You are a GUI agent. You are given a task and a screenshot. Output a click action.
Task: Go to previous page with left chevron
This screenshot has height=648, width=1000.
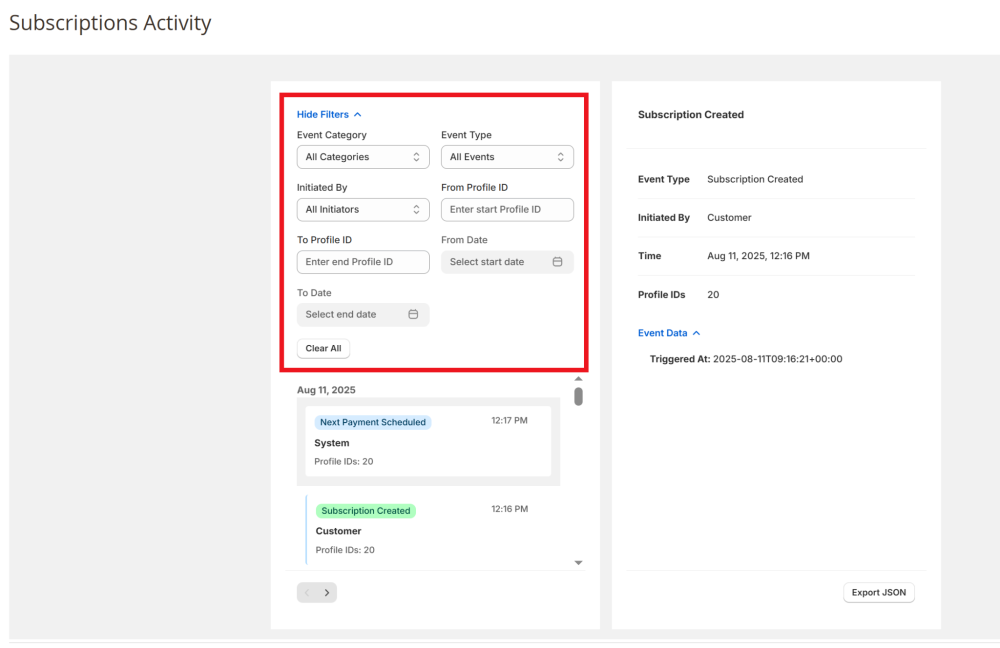point(307,593)
